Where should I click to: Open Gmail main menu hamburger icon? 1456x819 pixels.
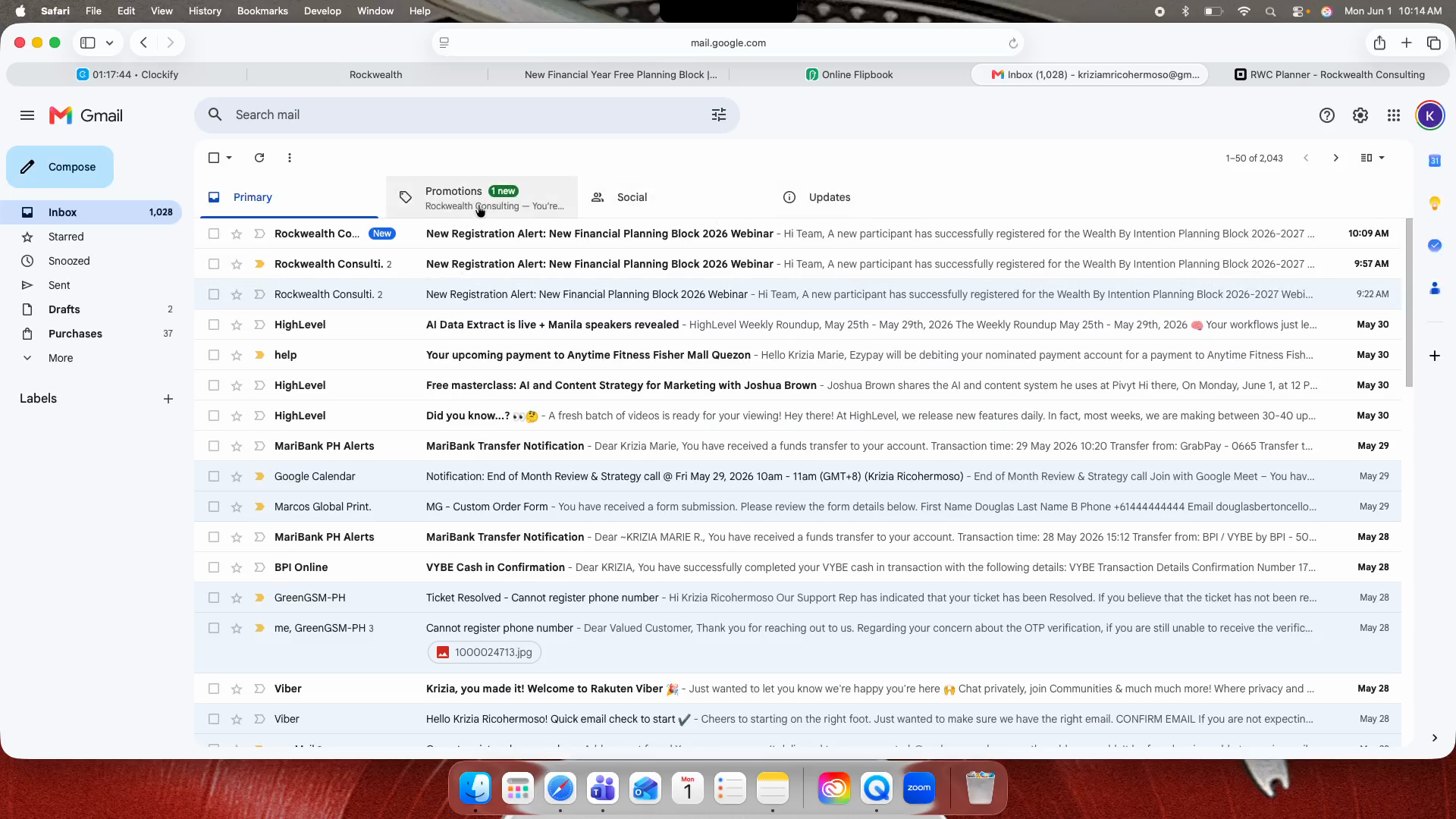coord(27,115)
